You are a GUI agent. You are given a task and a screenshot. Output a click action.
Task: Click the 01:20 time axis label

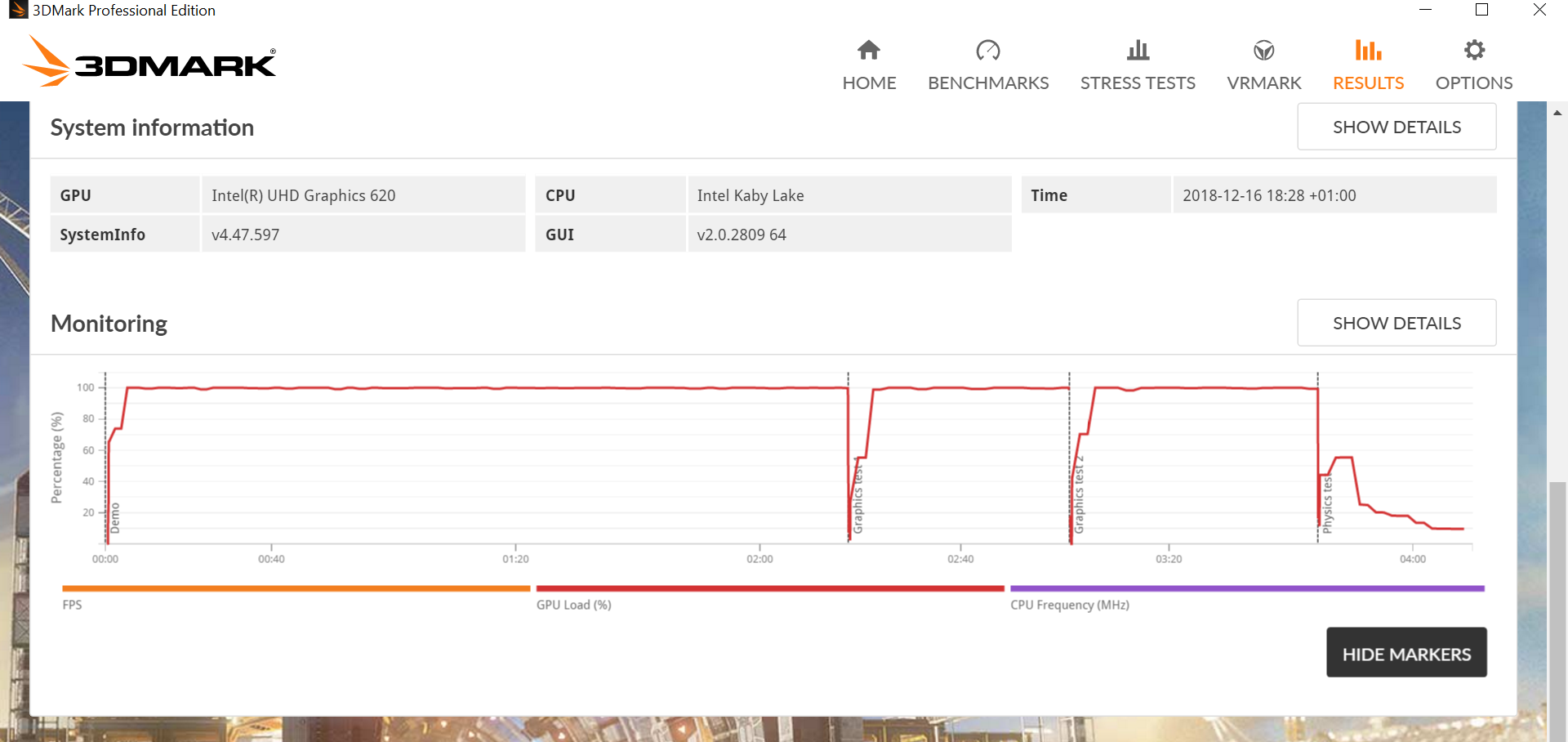coord(515,559)
